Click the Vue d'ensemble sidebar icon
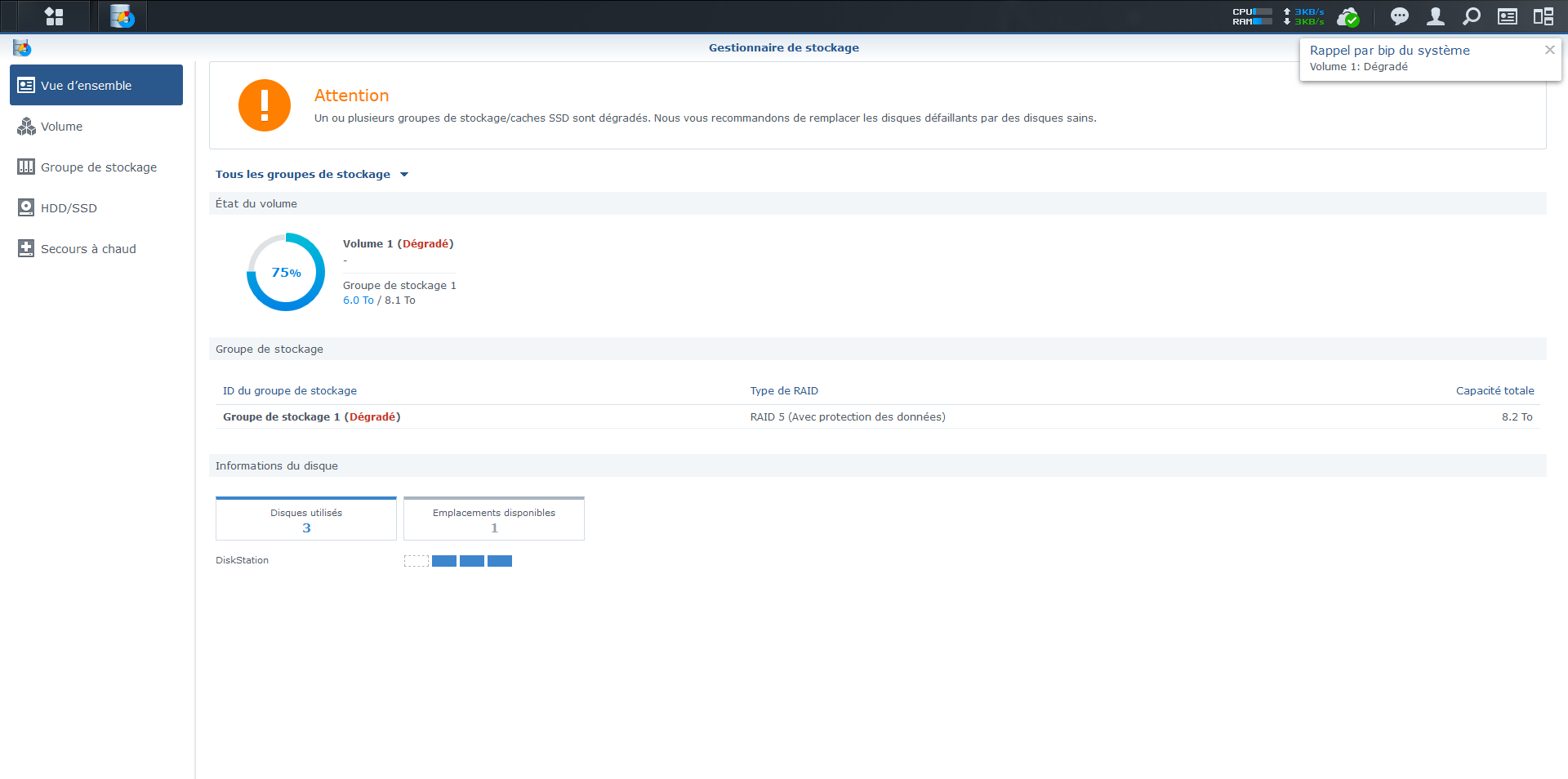Image resolution: width=1568 pixels, height=779 pixels. (26, 85)
